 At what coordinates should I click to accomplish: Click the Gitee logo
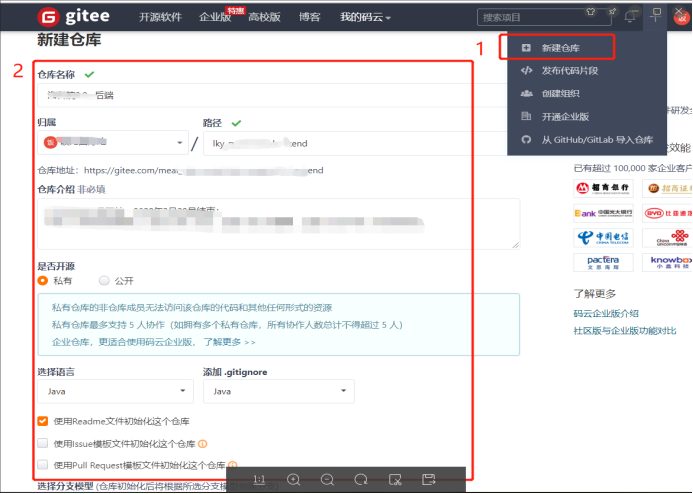click(73, 17)
